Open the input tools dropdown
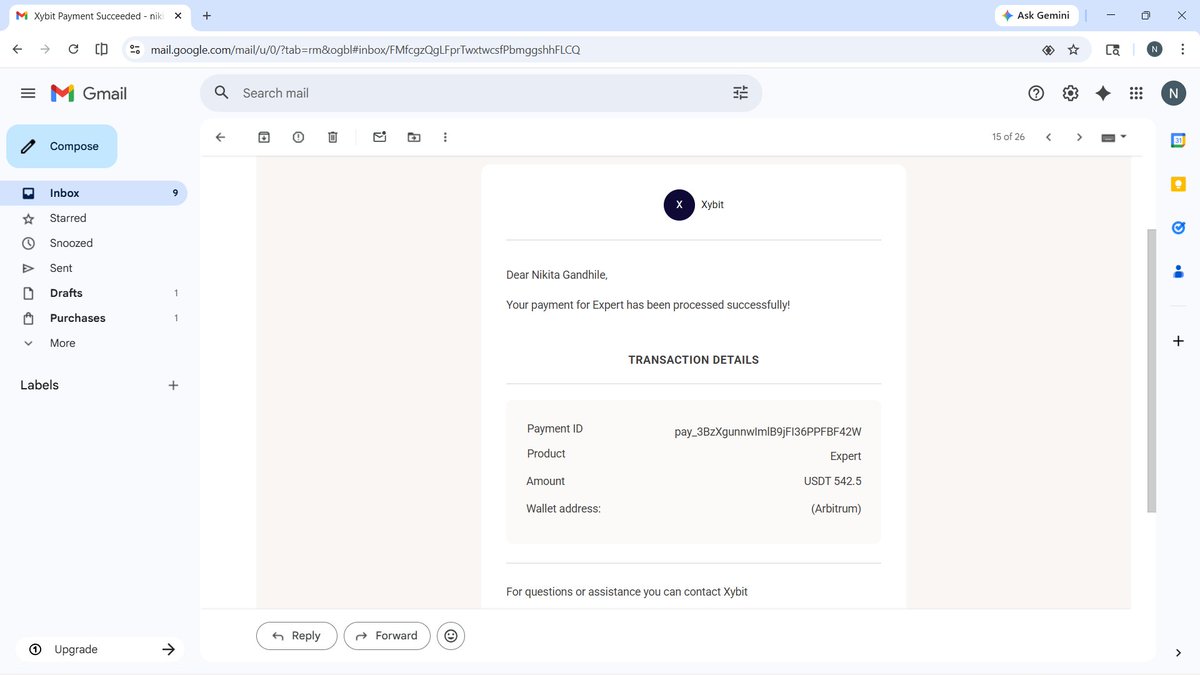 point(1114,137)
